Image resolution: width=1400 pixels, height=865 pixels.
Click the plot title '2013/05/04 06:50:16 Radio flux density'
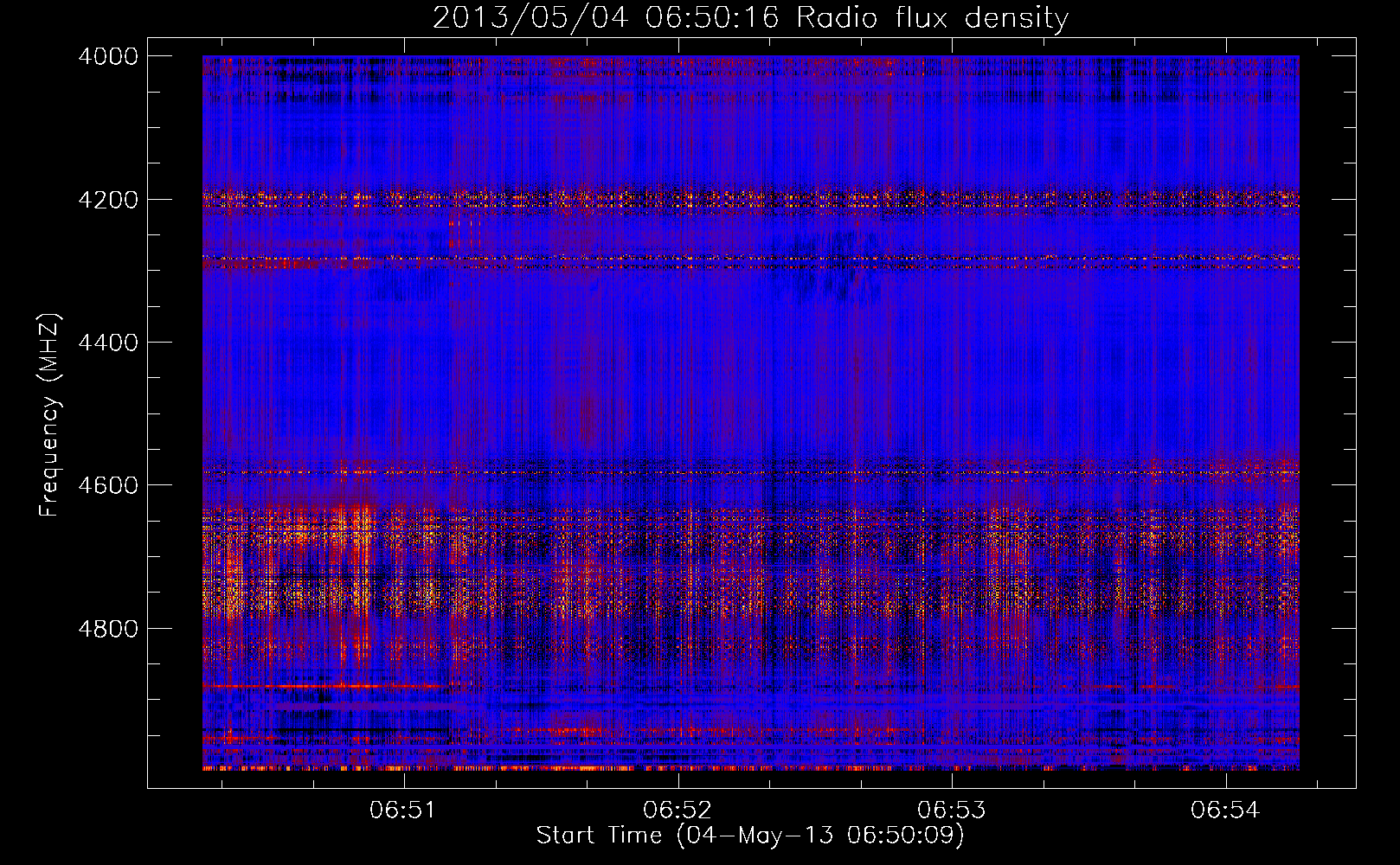point(750,18)
